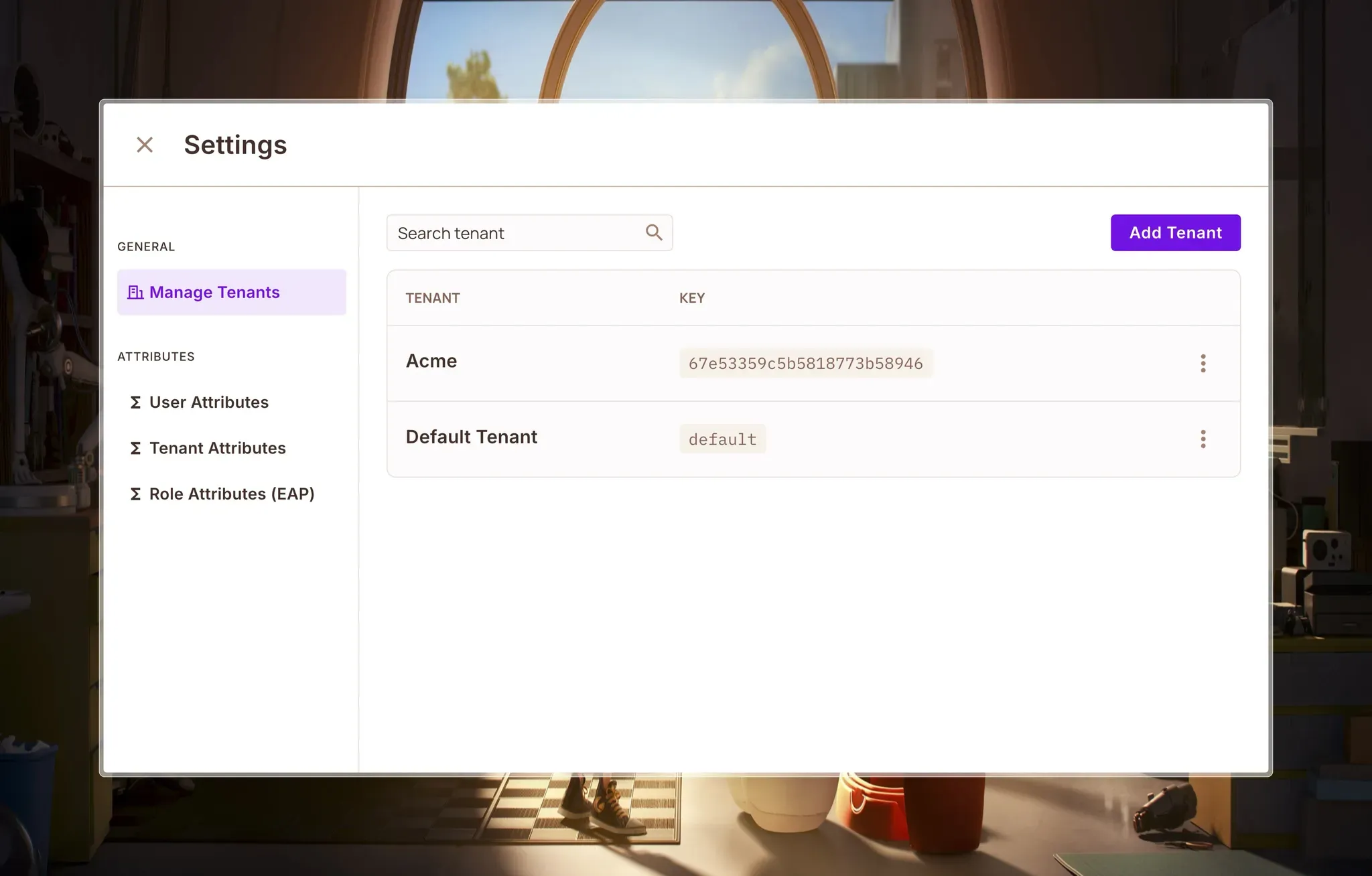Click sigma icon next to Tenant Attributes
This screenshot has width=1372, height=876.
[135, 448]
